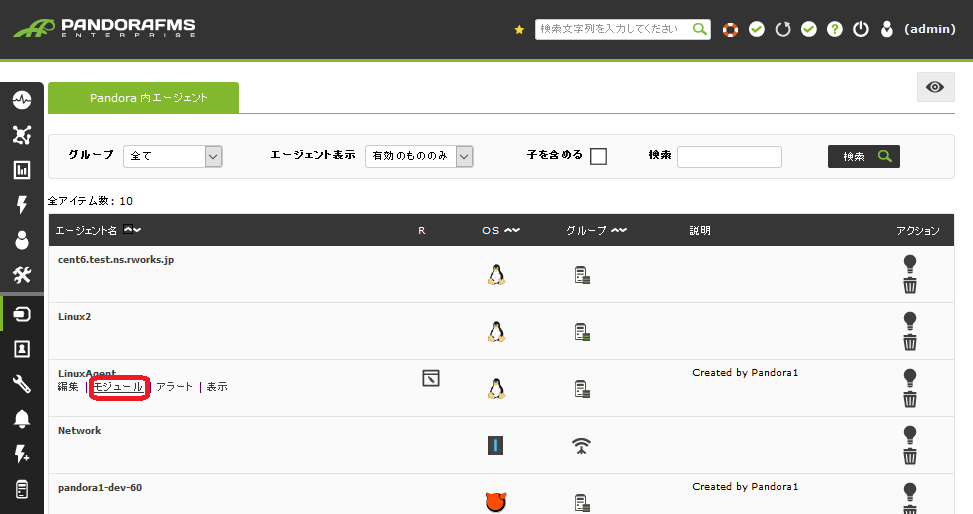
Task: Click the 検索 search button
Action: (x=864, y=156)
